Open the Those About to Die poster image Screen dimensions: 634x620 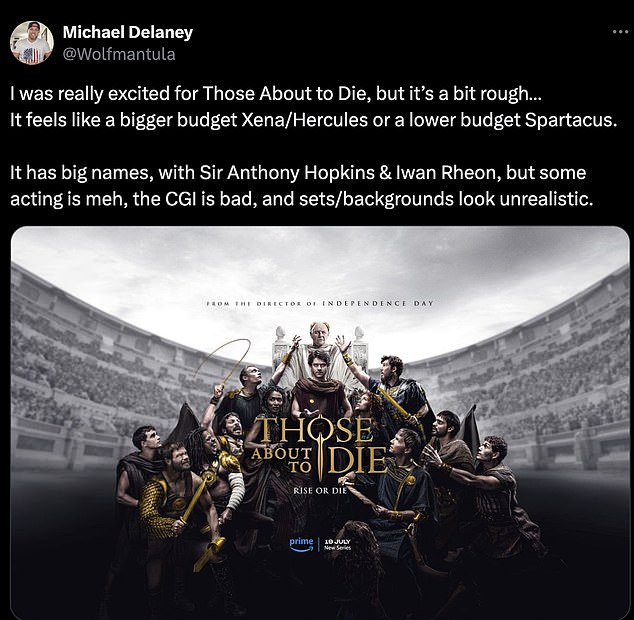point(320,422)
